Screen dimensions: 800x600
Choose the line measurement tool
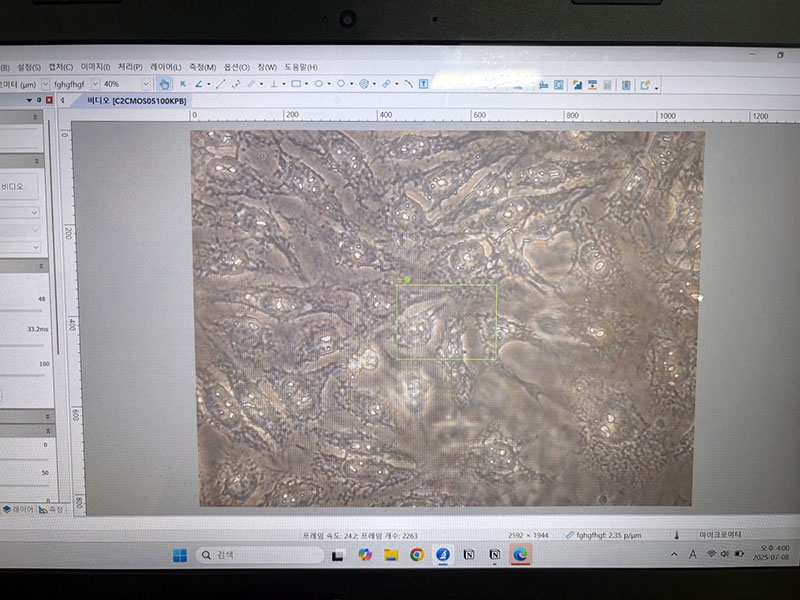(220, 84)
